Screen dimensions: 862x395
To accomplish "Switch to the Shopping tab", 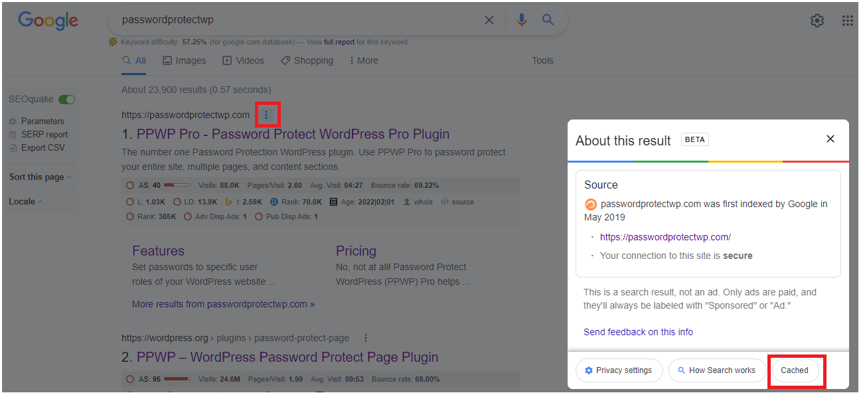I will click(x=307, y=61).
